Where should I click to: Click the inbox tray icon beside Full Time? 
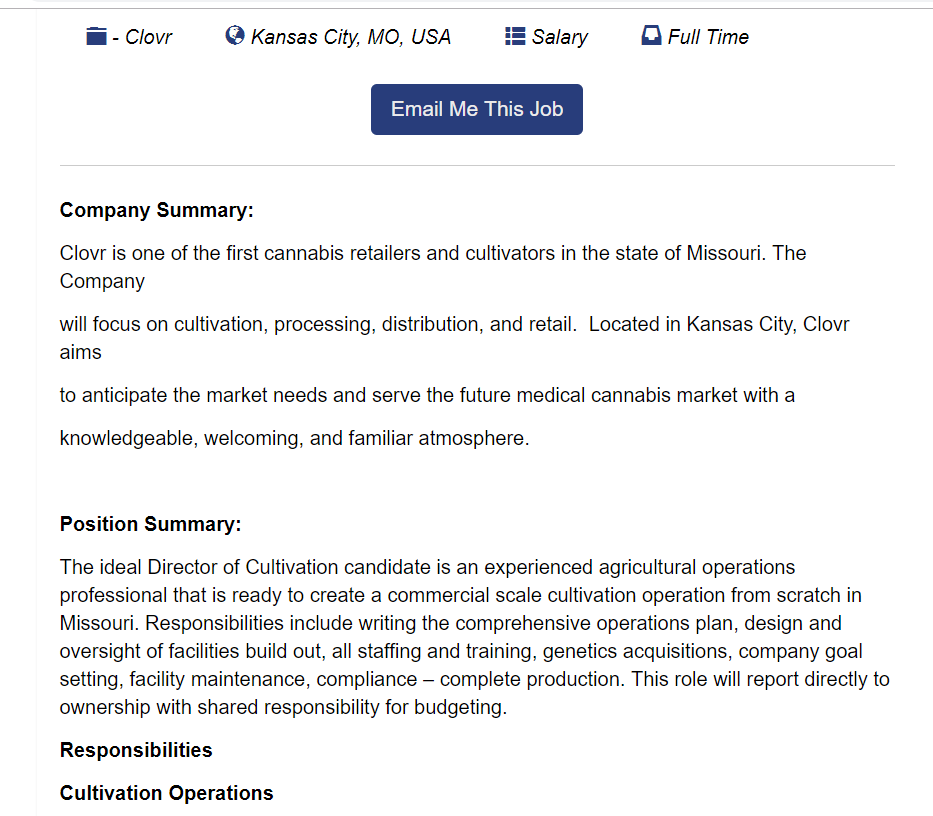tap(651, 37)
